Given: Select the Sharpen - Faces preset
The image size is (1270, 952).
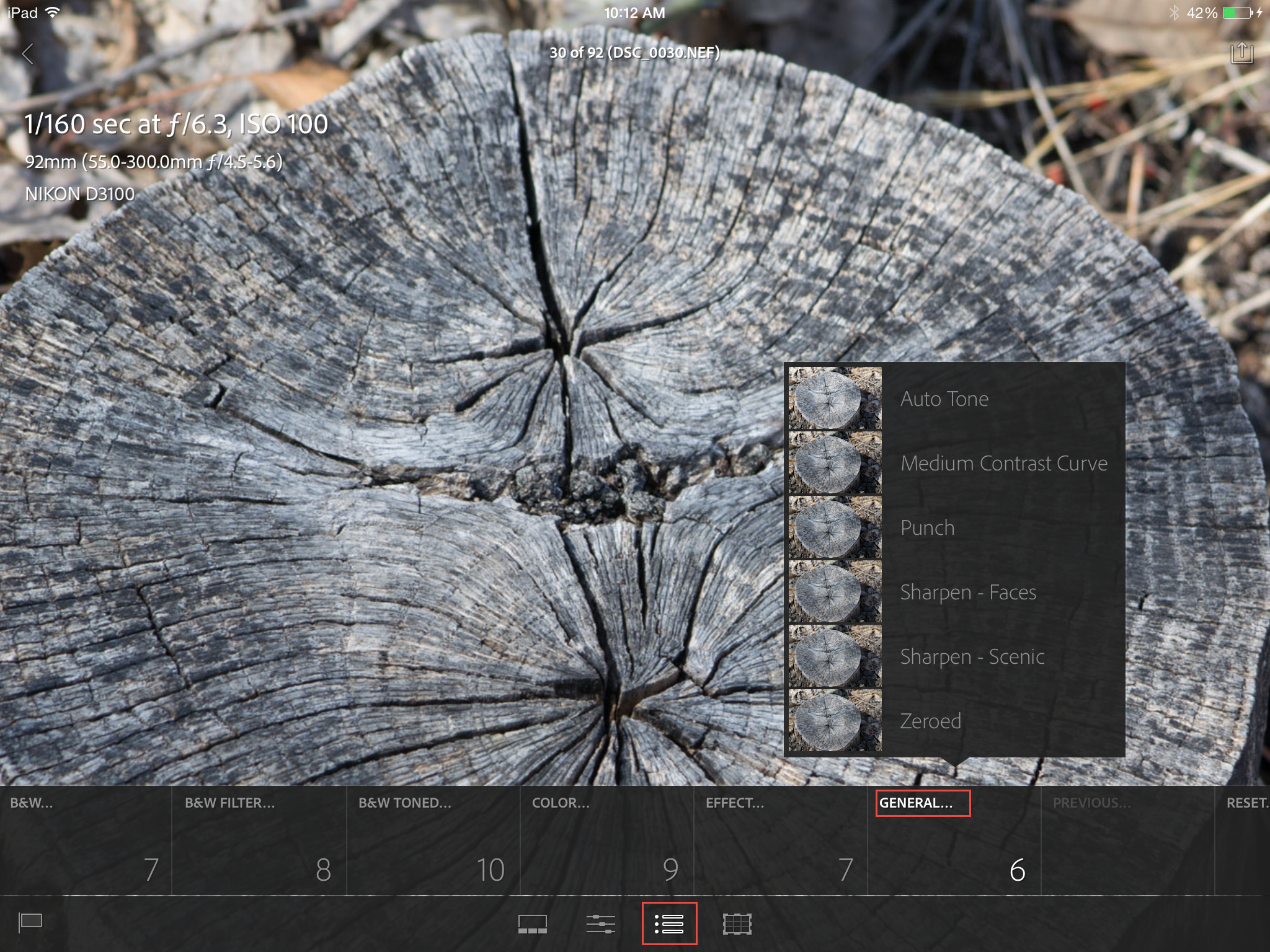Looking at the screenshot, I should click(x=955, y=592).
